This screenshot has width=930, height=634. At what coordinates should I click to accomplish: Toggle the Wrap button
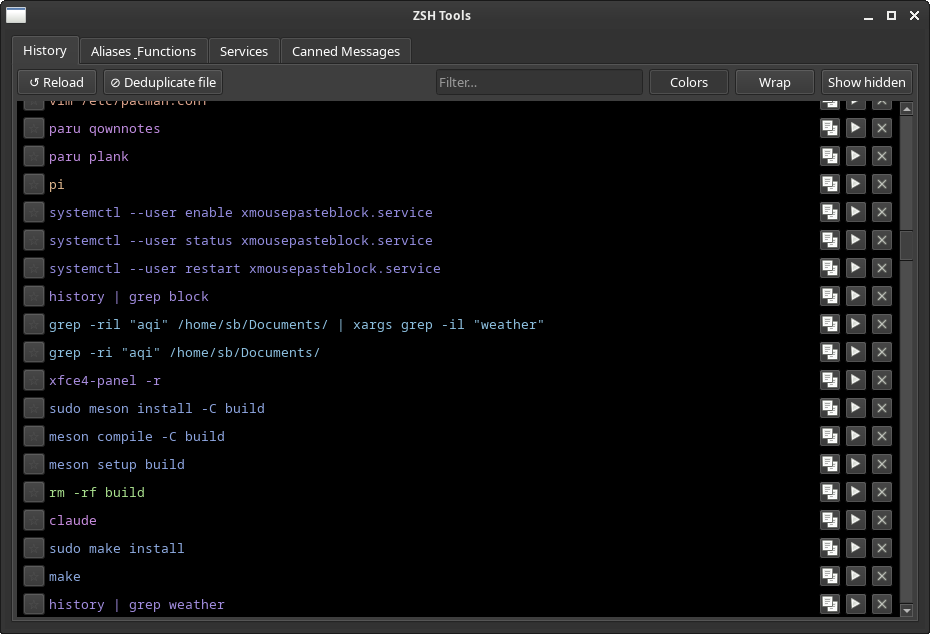pos(774,82)
